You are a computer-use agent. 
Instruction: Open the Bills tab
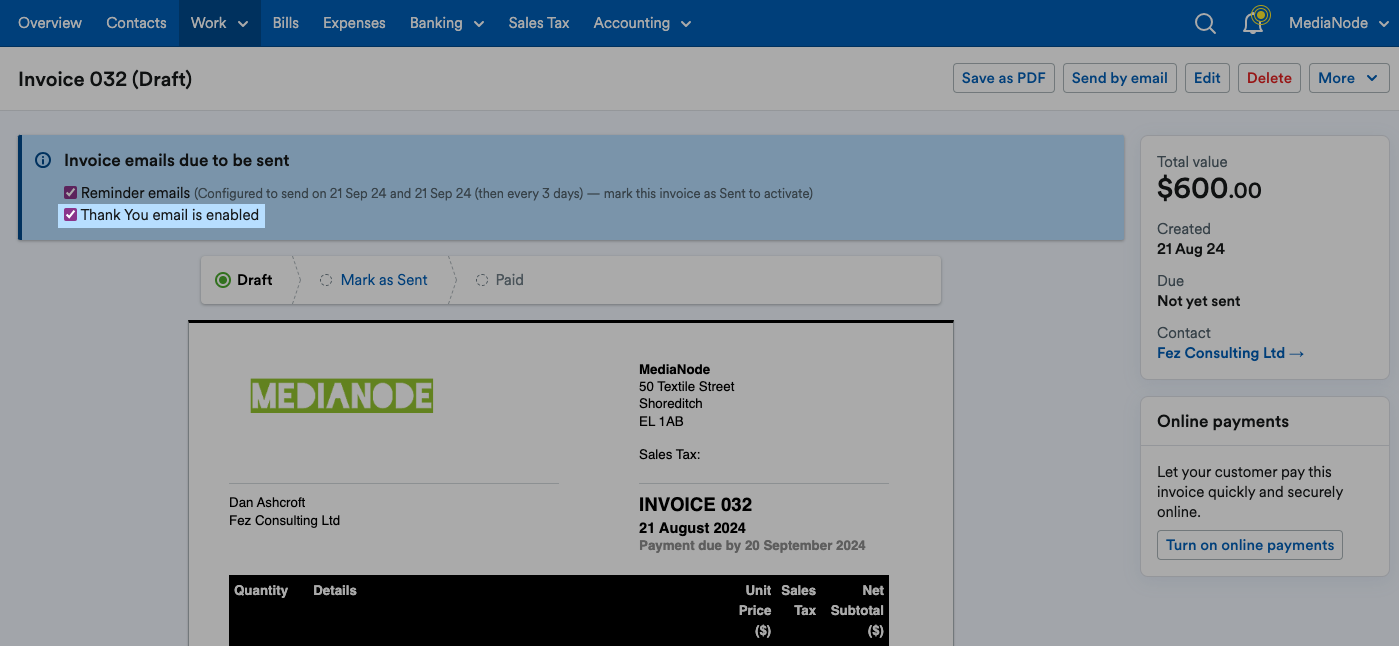pyautogui.click(x=285, y=23)
